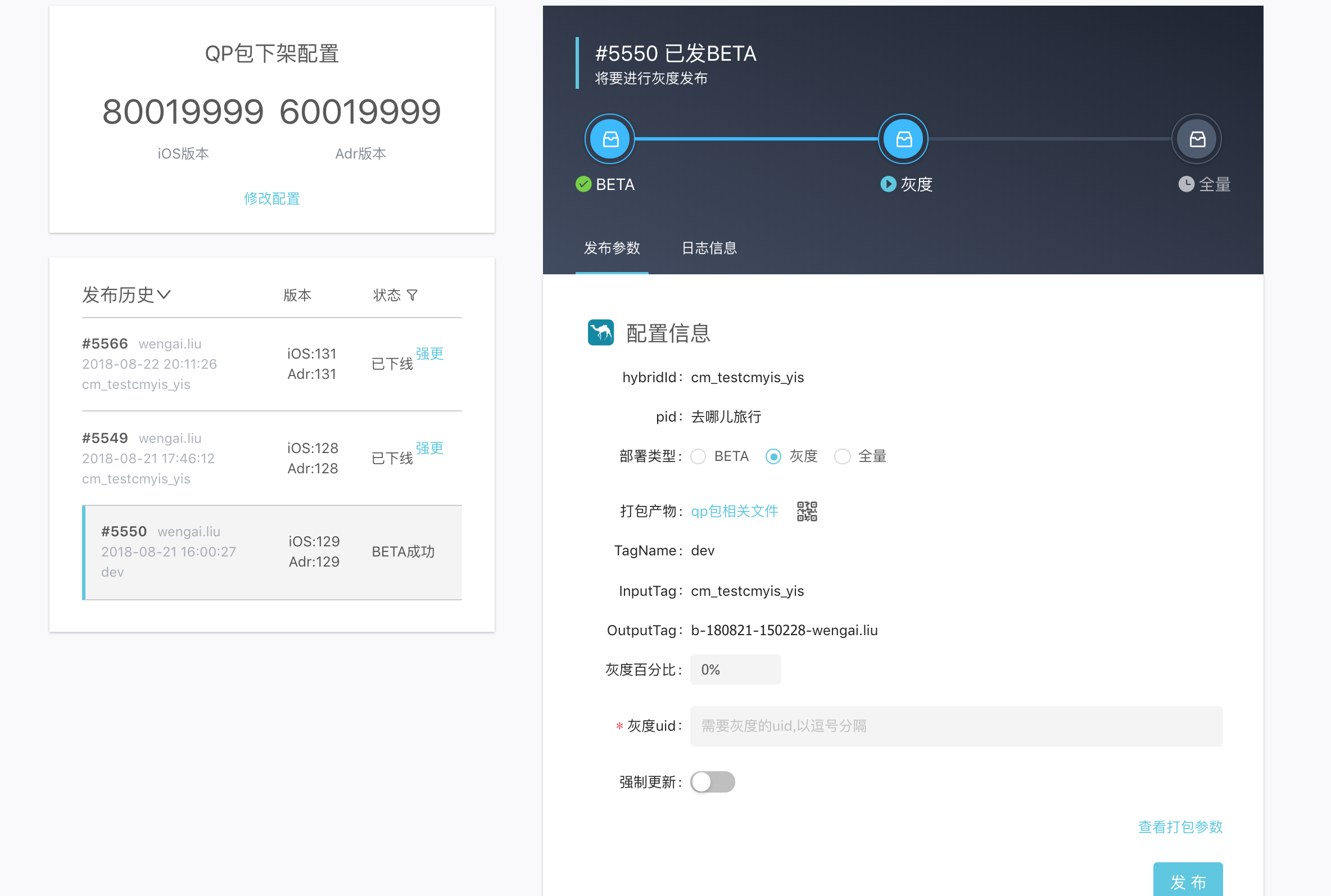Click the 灰度百分比 0% field
This screenshot has height=896, width=1331.
coord(735,669)
